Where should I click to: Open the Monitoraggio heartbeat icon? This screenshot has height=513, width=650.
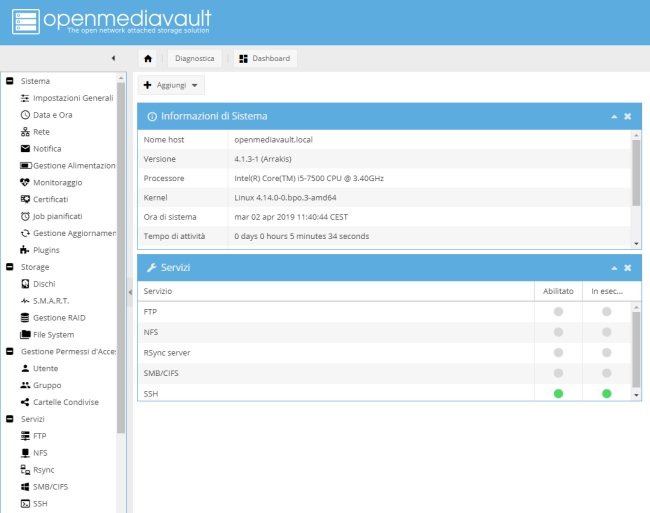click(25, 182)
